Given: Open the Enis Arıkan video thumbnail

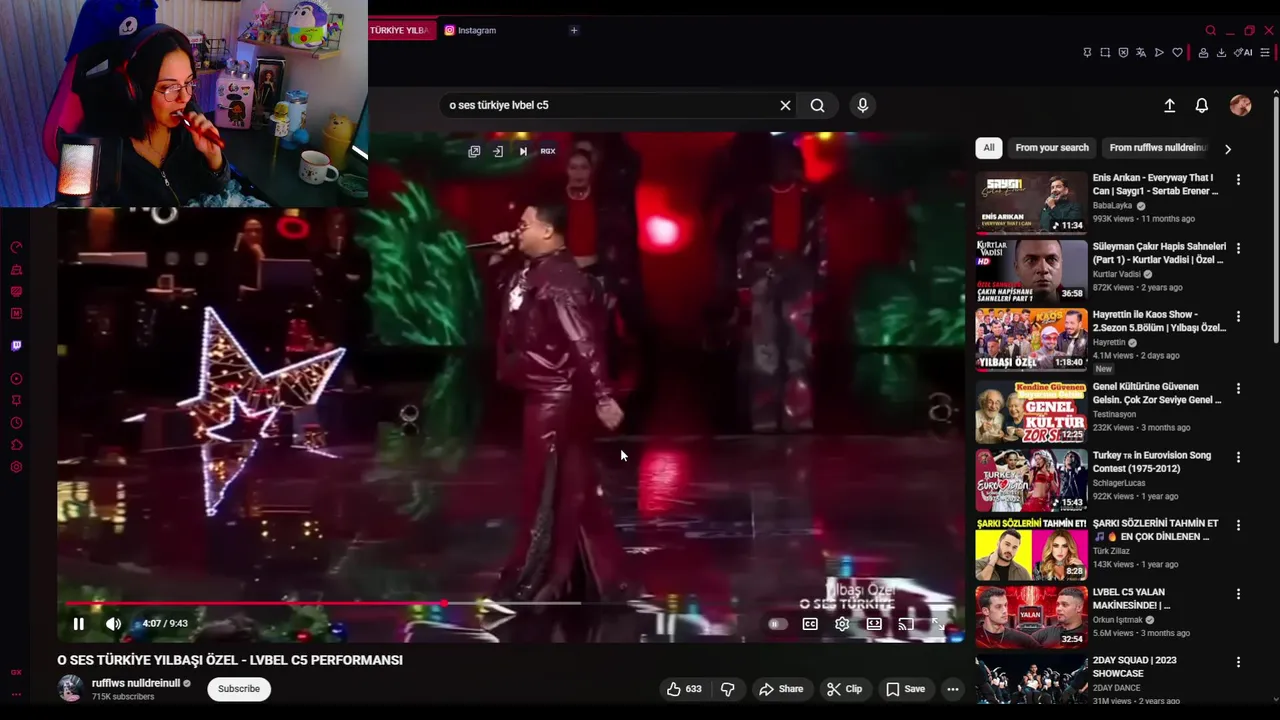Looking at the screenshot, I should 1031,203.
